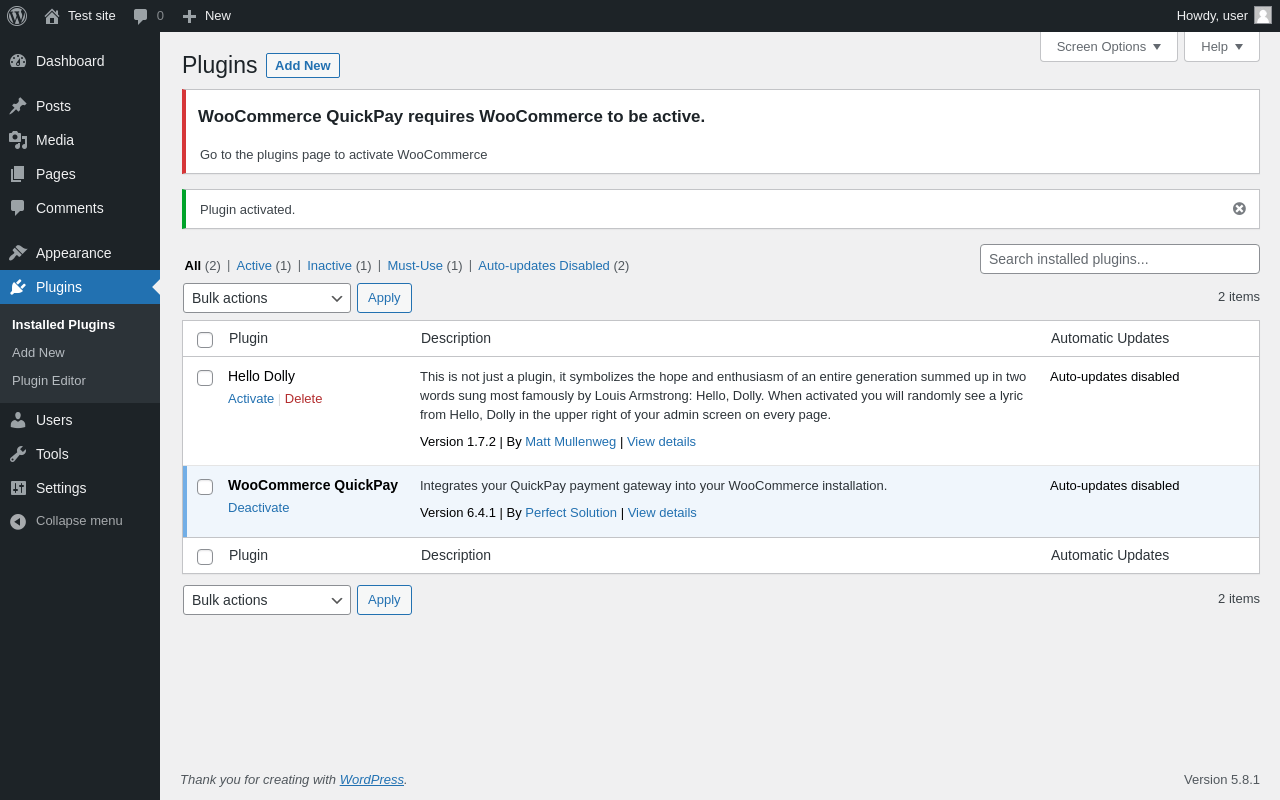Select the WooCommerce QuickPay checkbox
Viewport: 1280px width, 800px height.
click(205, 487)
